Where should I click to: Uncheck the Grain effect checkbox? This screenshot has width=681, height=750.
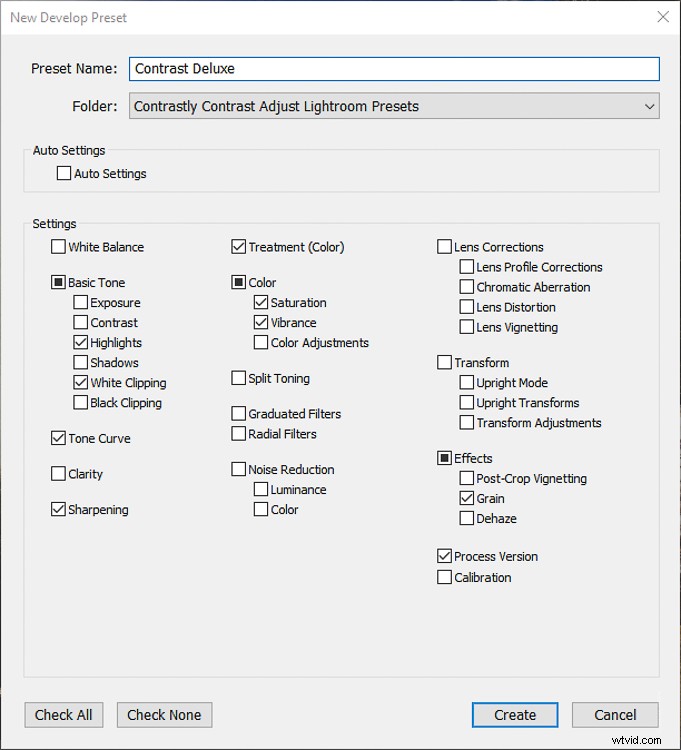click(467, 498)
